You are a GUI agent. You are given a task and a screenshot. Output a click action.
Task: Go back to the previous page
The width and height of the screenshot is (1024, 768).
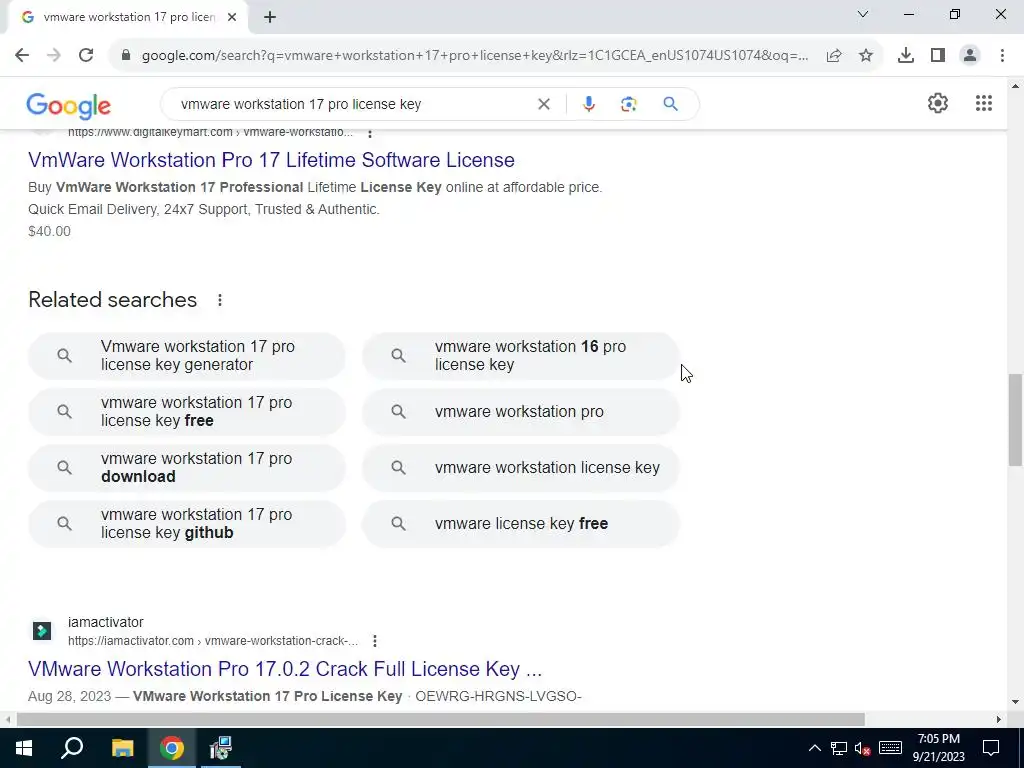click(x=22, y=56)
